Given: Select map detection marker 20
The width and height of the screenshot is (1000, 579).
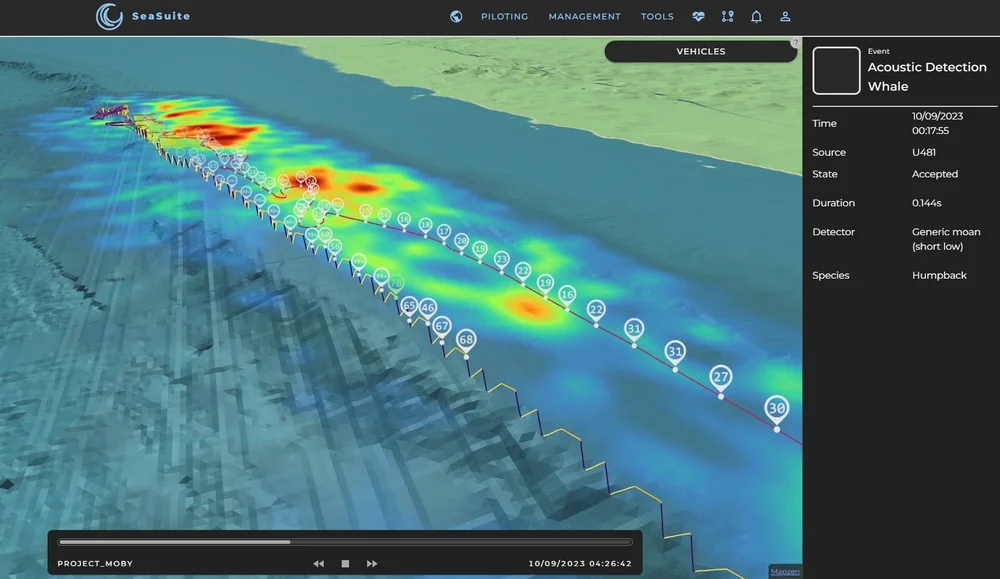Looking at the screenshot, I should pos(461,241).
